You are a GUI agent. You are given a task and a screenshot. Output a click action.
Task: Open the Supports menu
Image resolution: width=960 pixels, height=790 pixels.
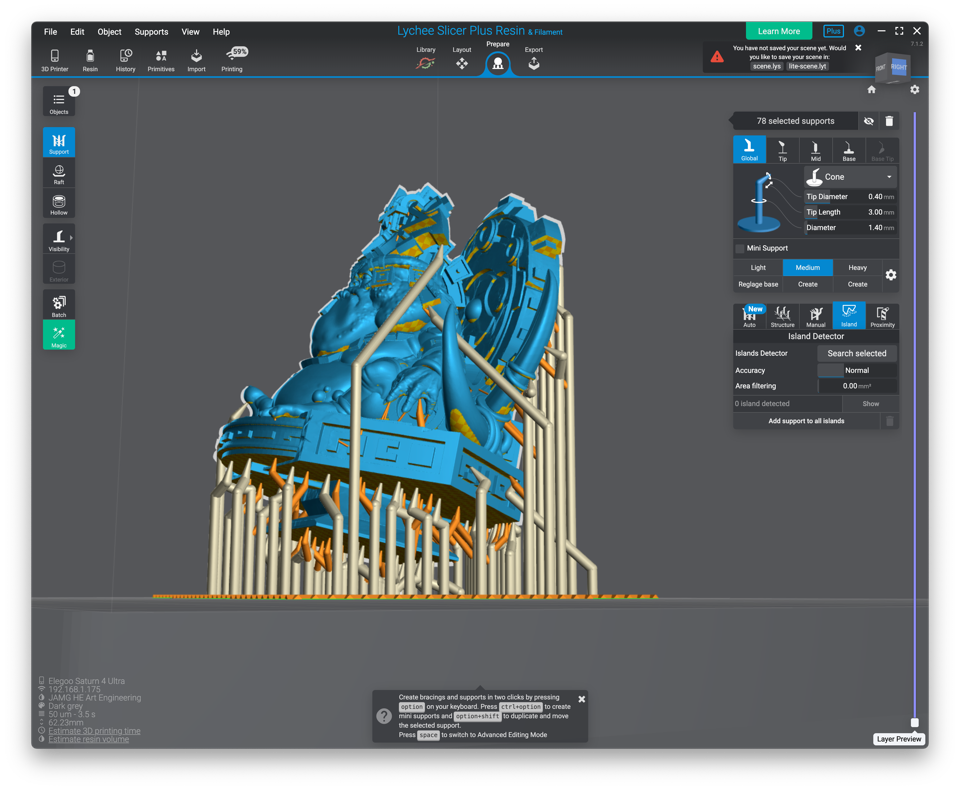[151, 32]
